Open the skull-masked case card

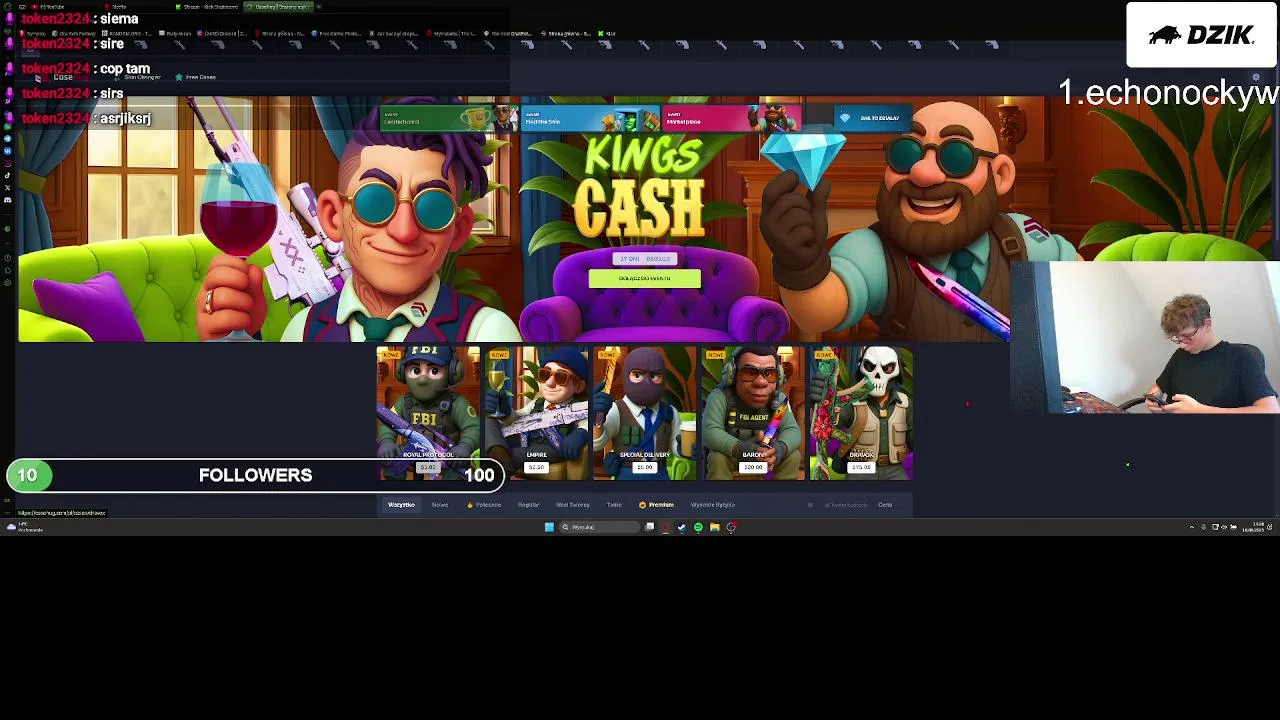(x=861, y=413)
